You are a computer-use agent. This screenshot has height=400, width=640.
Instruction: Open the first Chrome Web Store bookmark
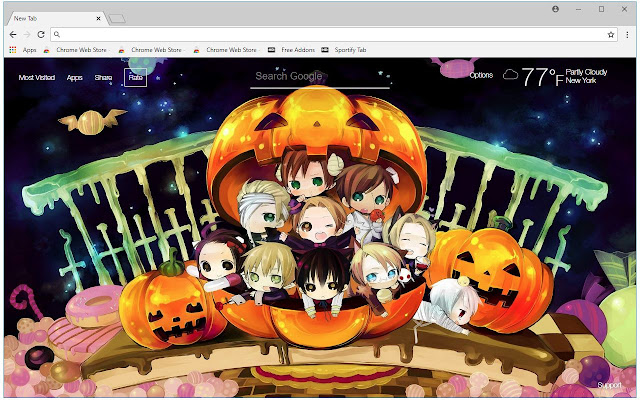point(76,50)
